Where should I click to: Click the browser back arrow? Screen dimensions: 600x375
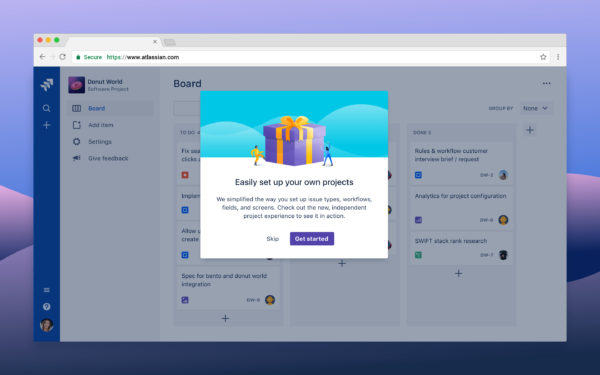(x=42, y=57)
